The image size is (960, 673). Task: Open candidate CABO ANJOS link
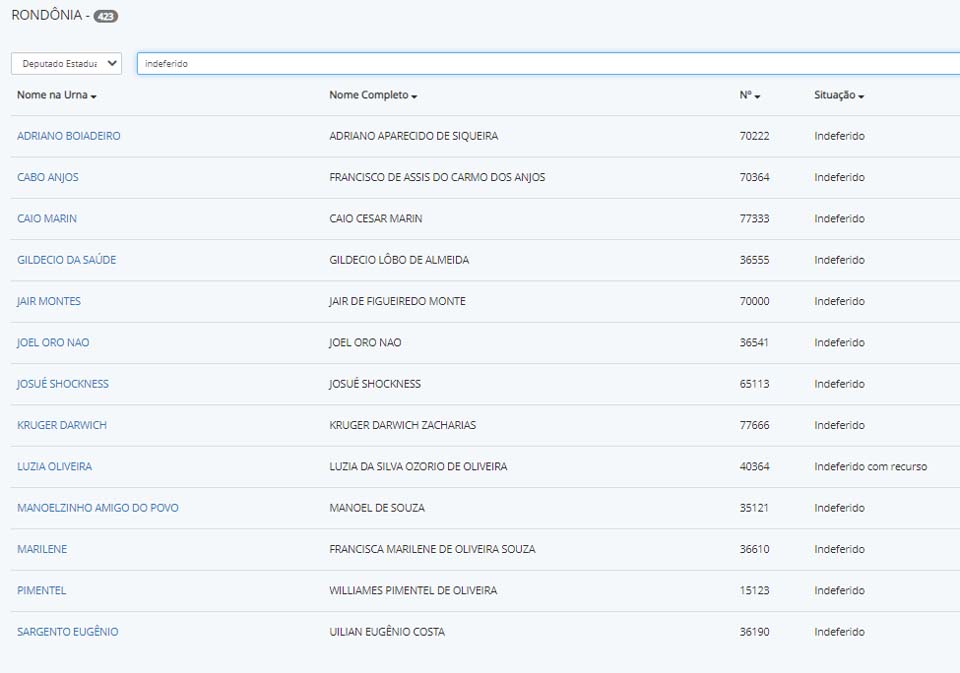[x=47, y=177]
